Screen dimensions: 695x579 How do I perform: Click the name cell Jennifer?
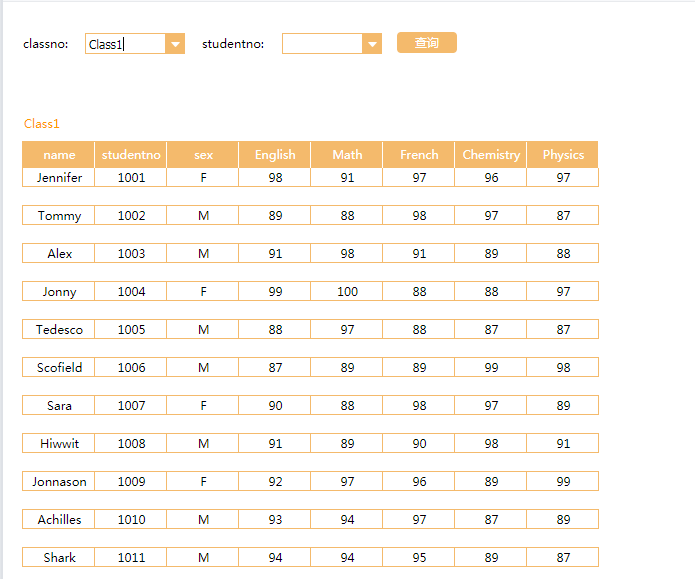59,177
